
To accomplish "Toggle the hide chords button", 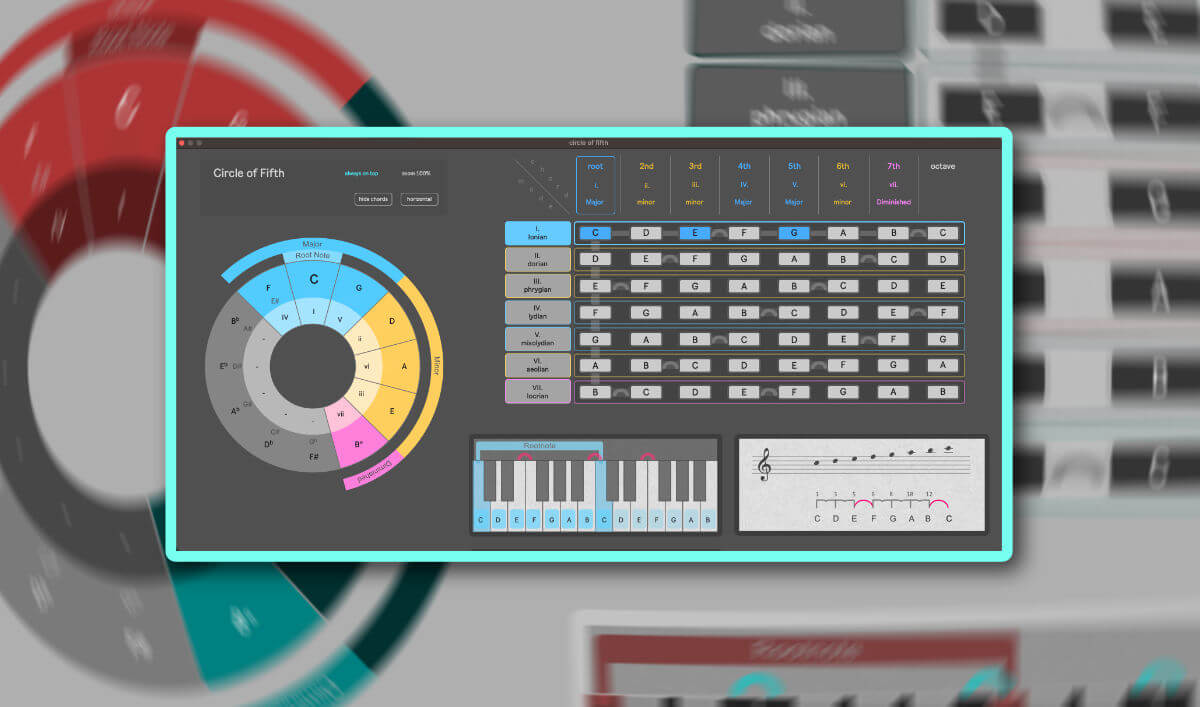I will click(373, 199).
